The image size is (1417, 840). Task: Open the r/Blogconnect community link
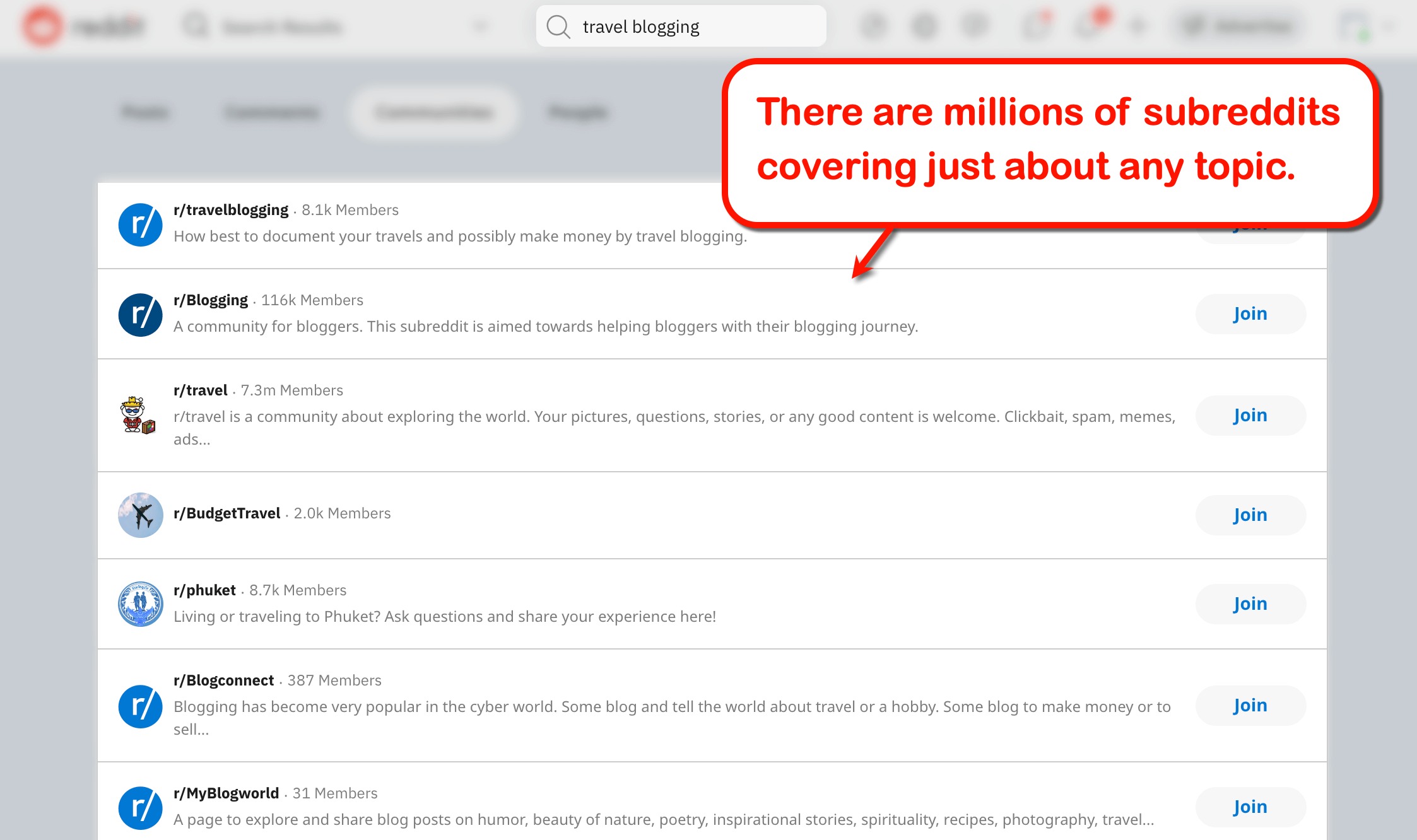click(x=224, y=680)
